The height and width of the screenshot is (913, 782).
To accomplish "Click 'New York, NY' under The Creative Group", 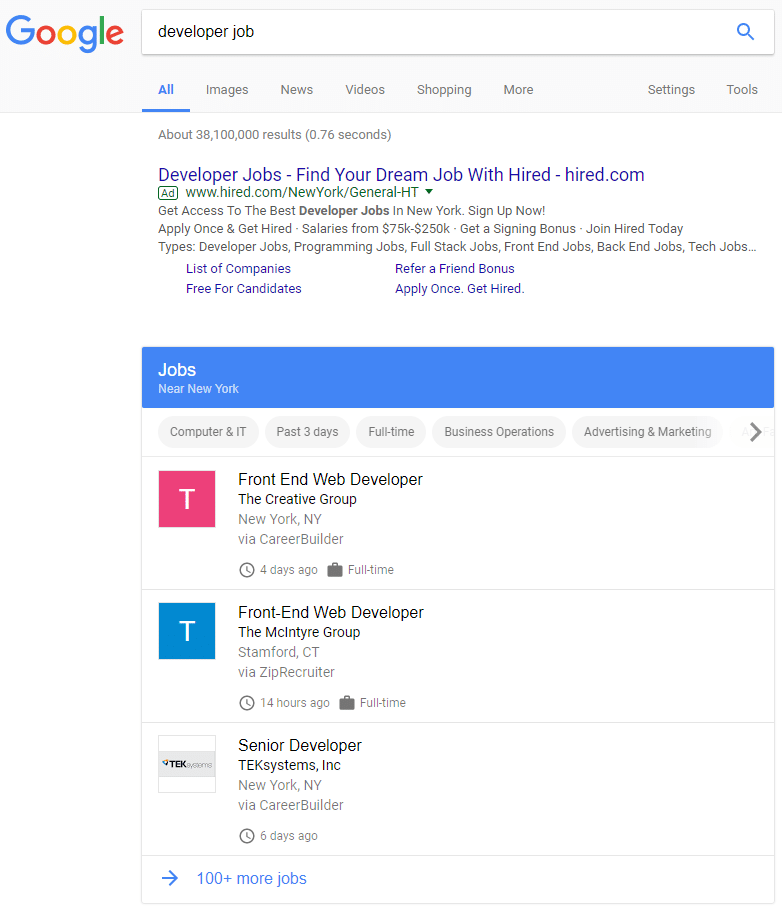I will click(x=280, y=519).
